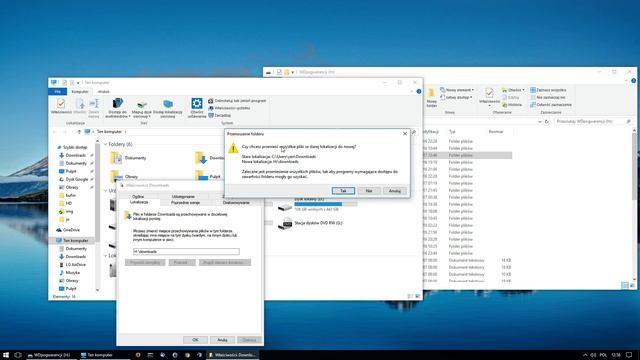
Task: Click Zaznacz wszystko in the ribbon
Action: 548,90
